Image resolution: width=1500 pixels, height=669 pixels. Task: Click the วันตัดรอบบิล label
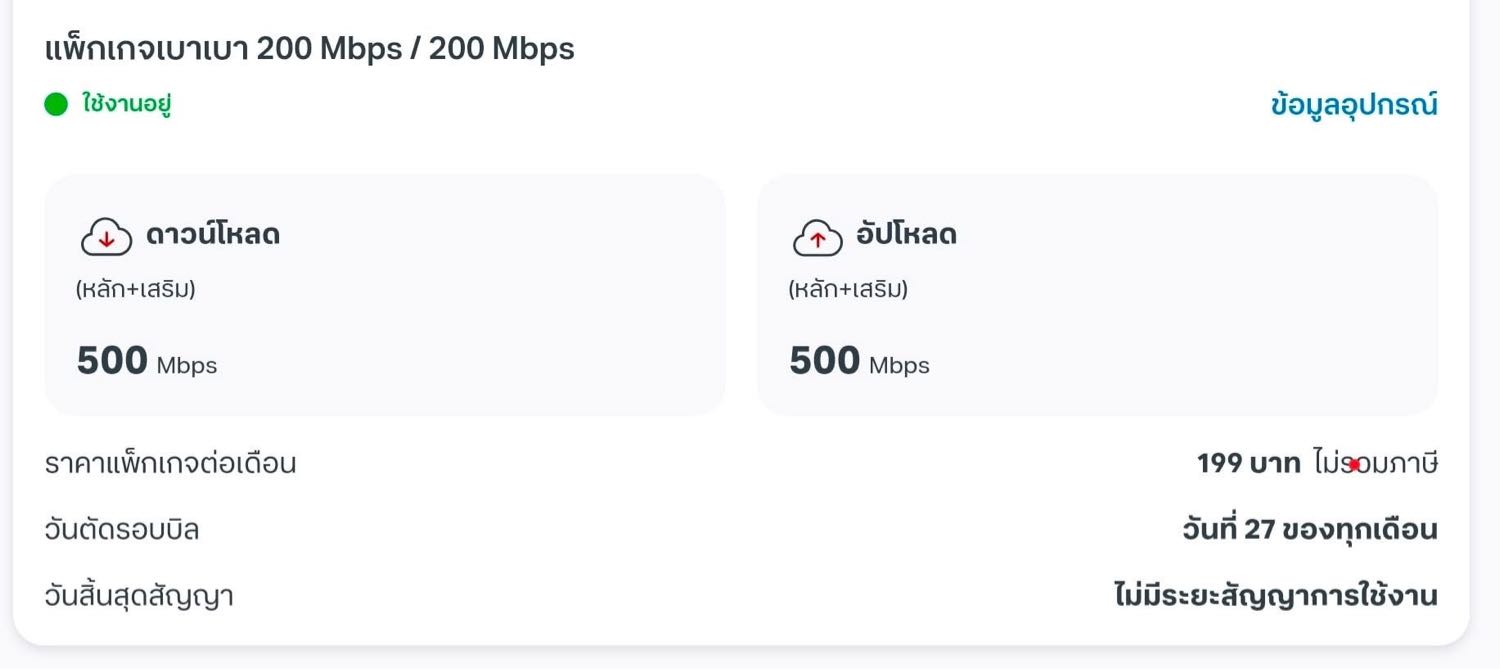coord(122,530)
